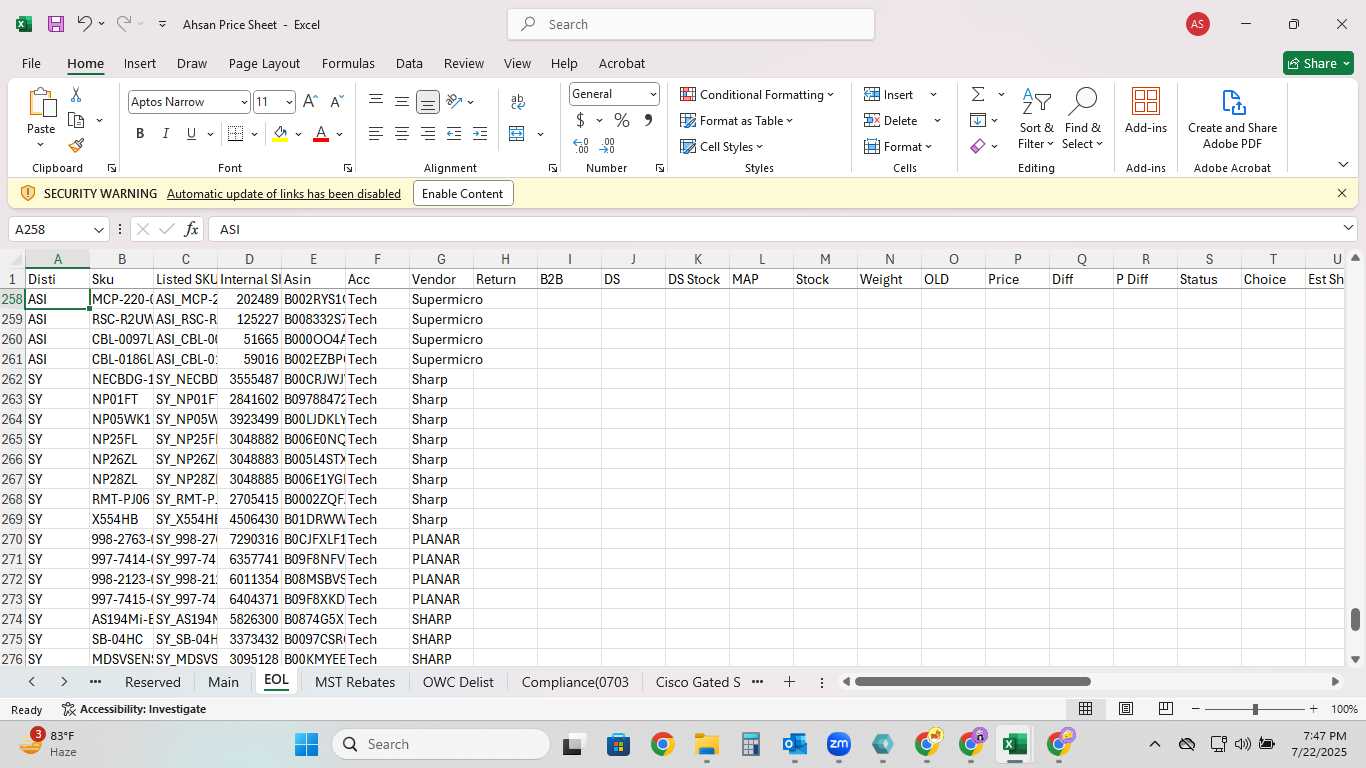This screenshot has height=768, width=1366.
Task: Open the font name dropdown
Action: [x=243, y=102]
